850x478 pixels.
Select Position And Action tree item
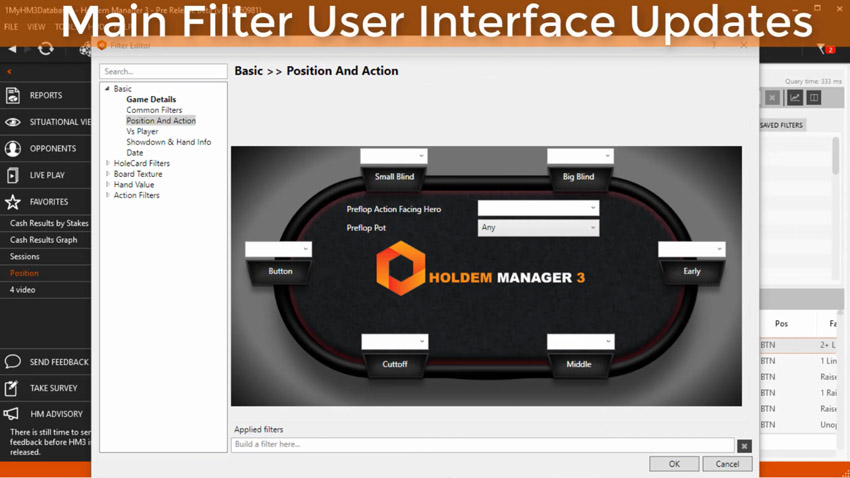pyautogui.click(x=161, y=121)
